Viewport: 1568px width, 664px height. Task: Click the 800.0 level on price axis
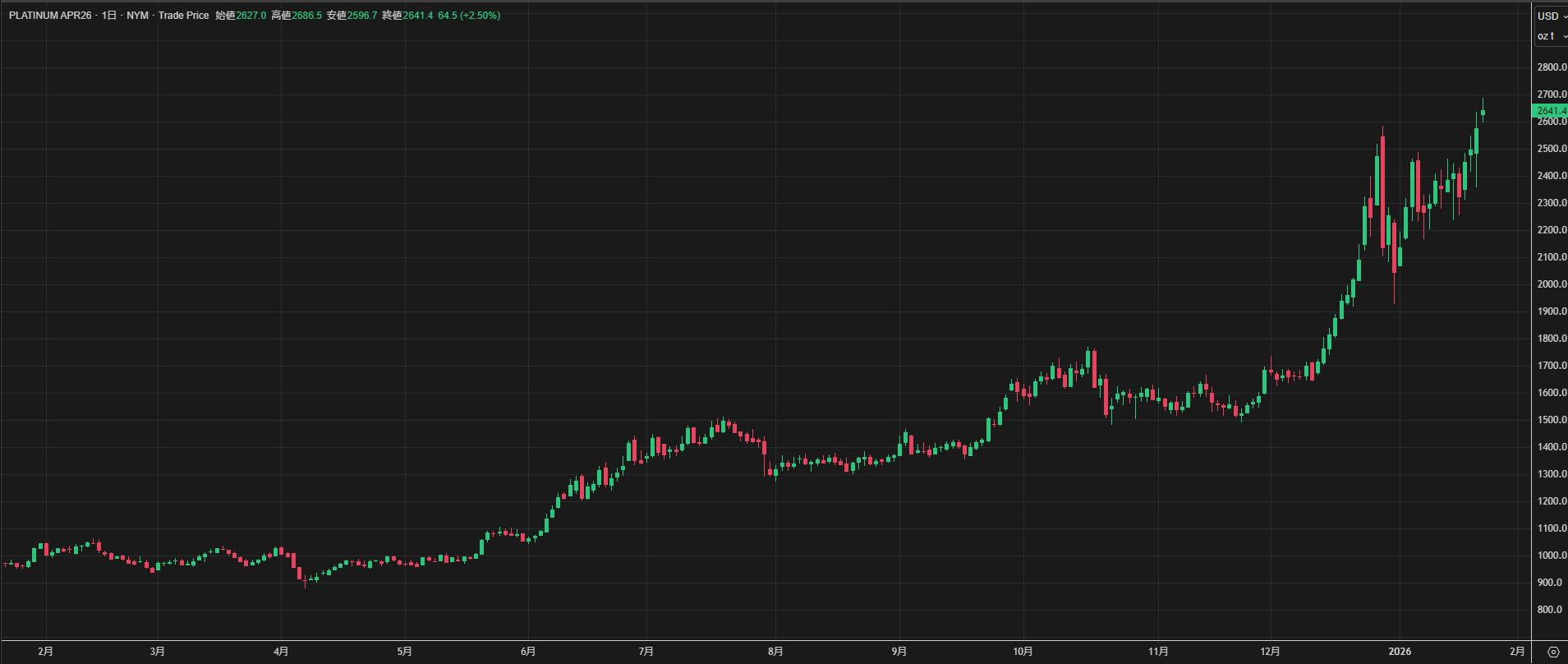click(x=1551, y=610)
